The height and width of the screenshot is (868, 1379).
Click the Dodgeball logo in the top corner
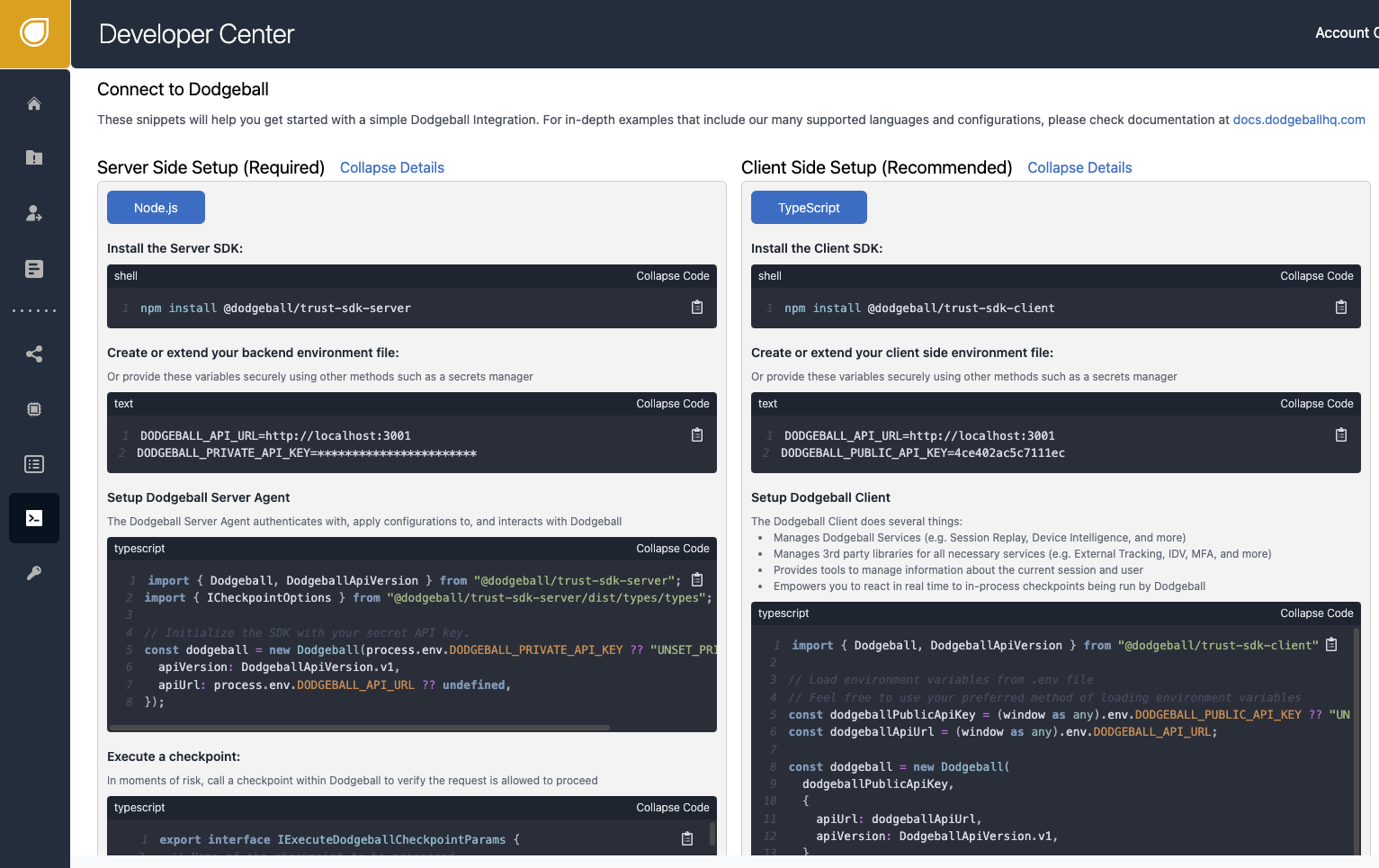click(34, 33)
